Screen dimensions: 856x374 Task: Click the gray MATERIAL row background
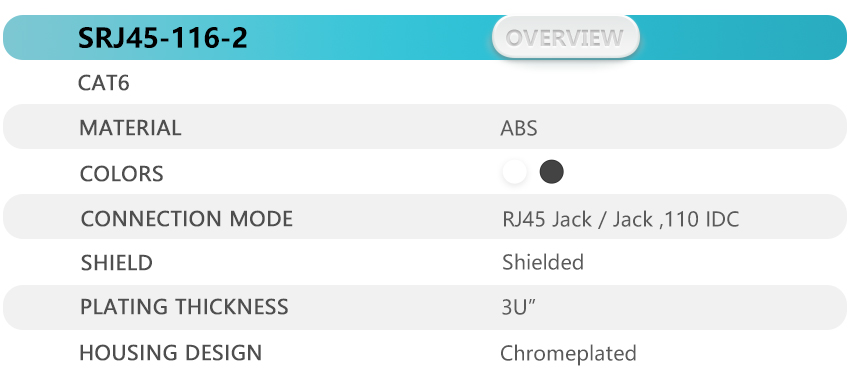tap(425, 127)
